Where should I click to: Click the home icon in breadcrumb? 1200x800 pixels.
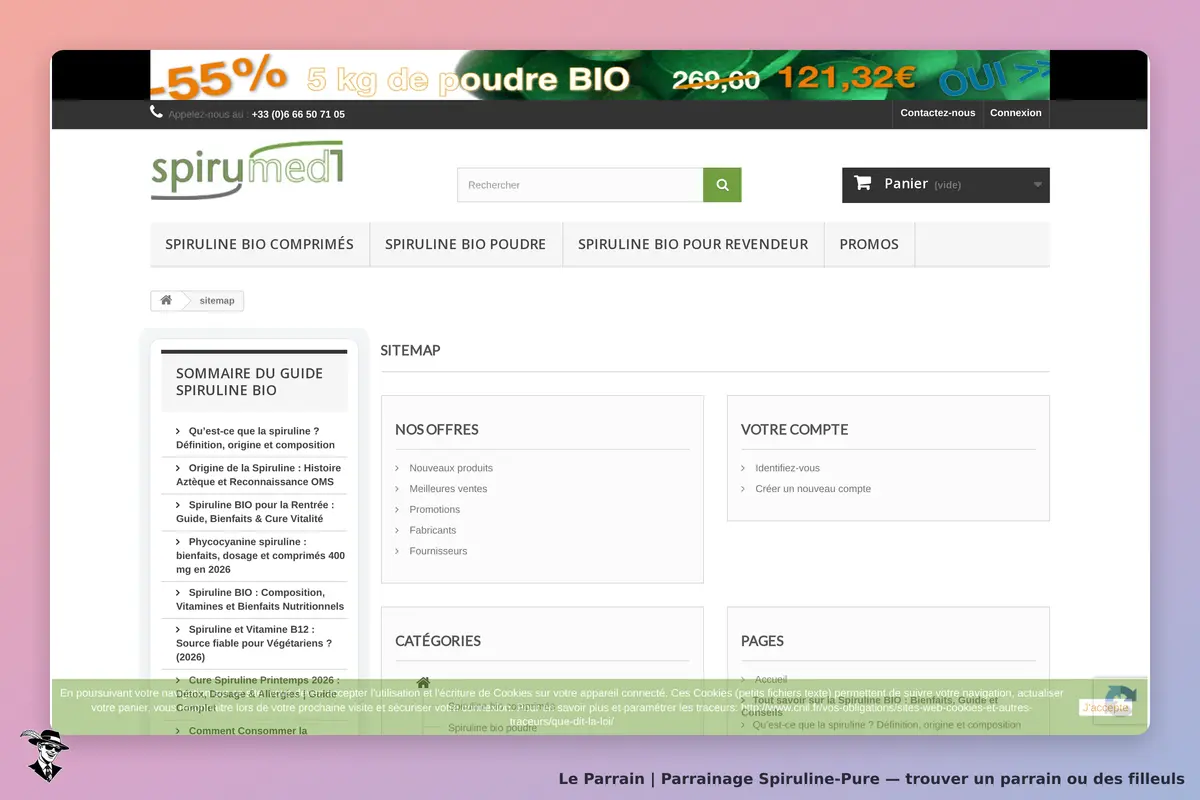pyautogui.click(x=166, y=300)
